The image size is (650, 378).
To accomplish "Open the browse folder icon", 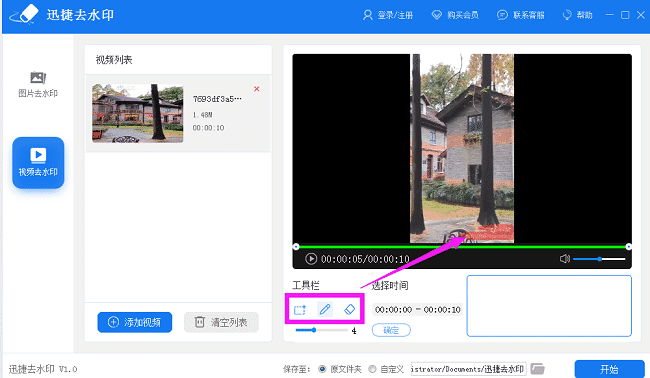I will click(537, 368).
